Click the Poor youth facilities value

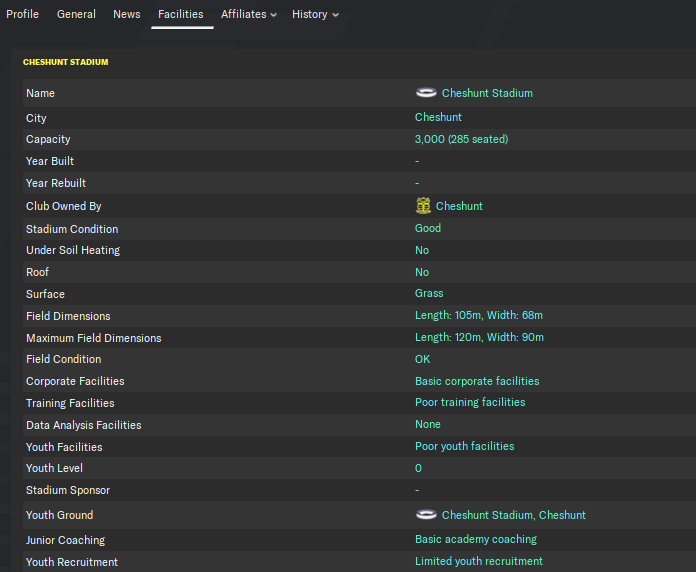464,446
